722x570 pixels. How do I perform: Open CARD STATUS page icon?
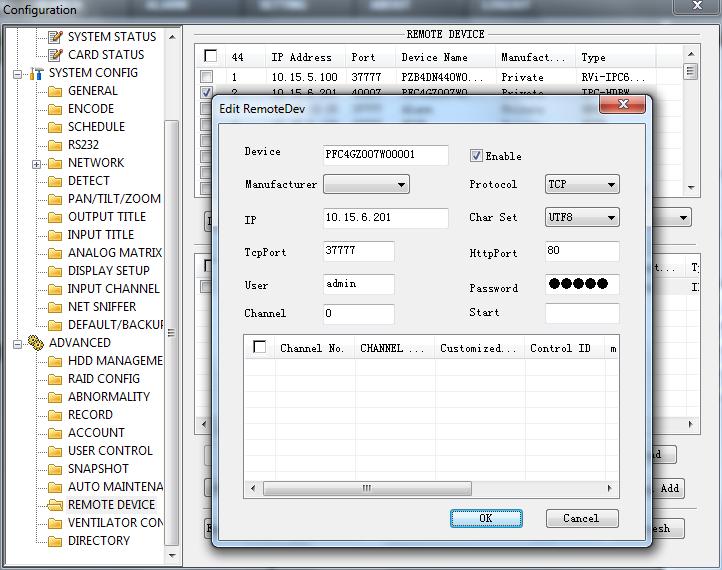[55, 55]
